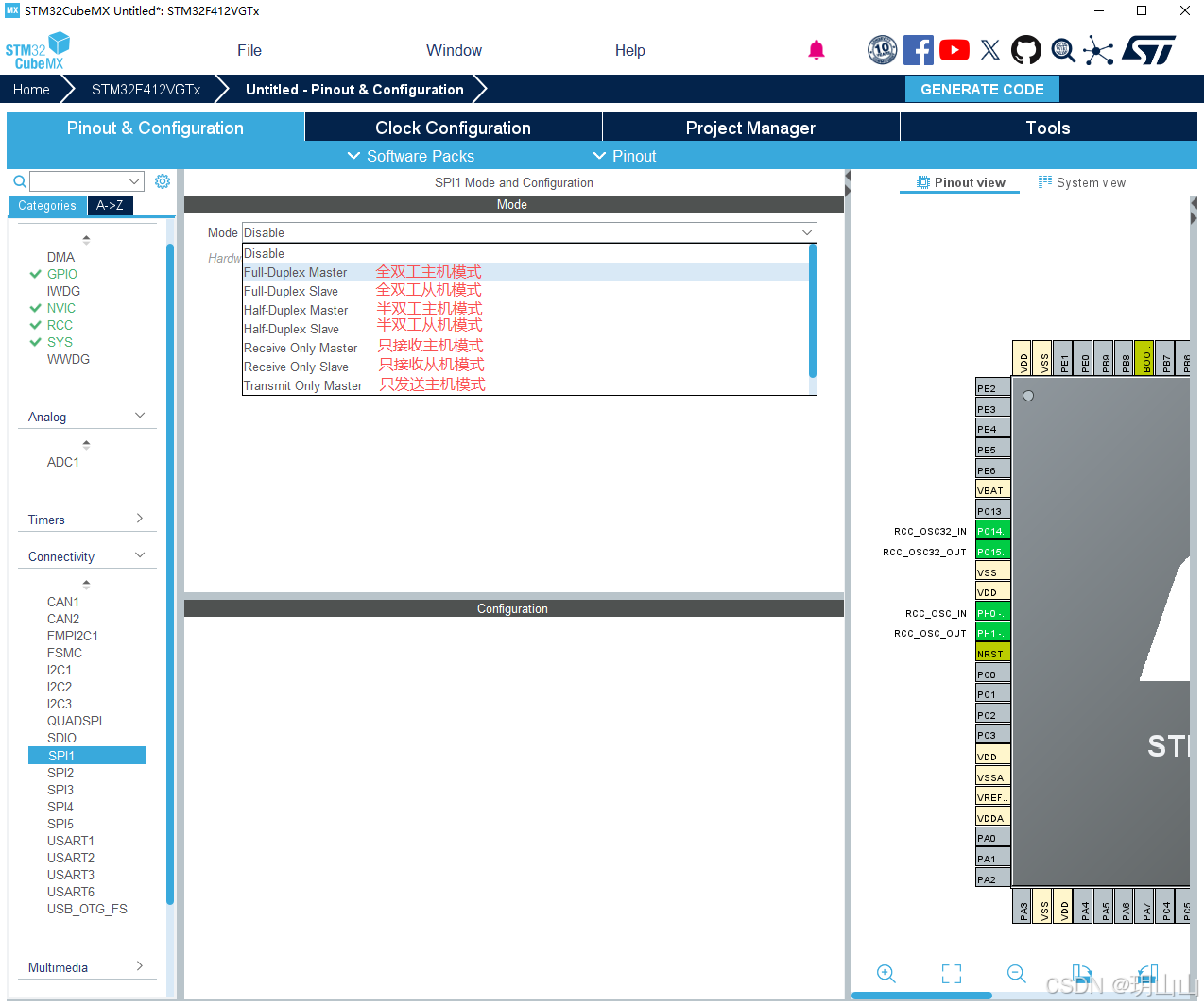Click the notification bell icon
The image size is (1204, 1006).
(x=817, y=50)
